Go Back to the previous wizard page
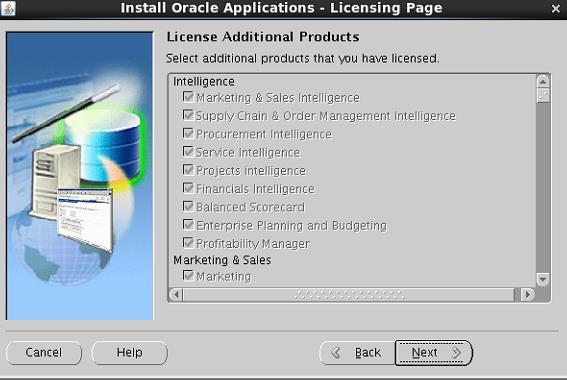The height and width of the screenshot is (380, 567). (x=357, y=353)
